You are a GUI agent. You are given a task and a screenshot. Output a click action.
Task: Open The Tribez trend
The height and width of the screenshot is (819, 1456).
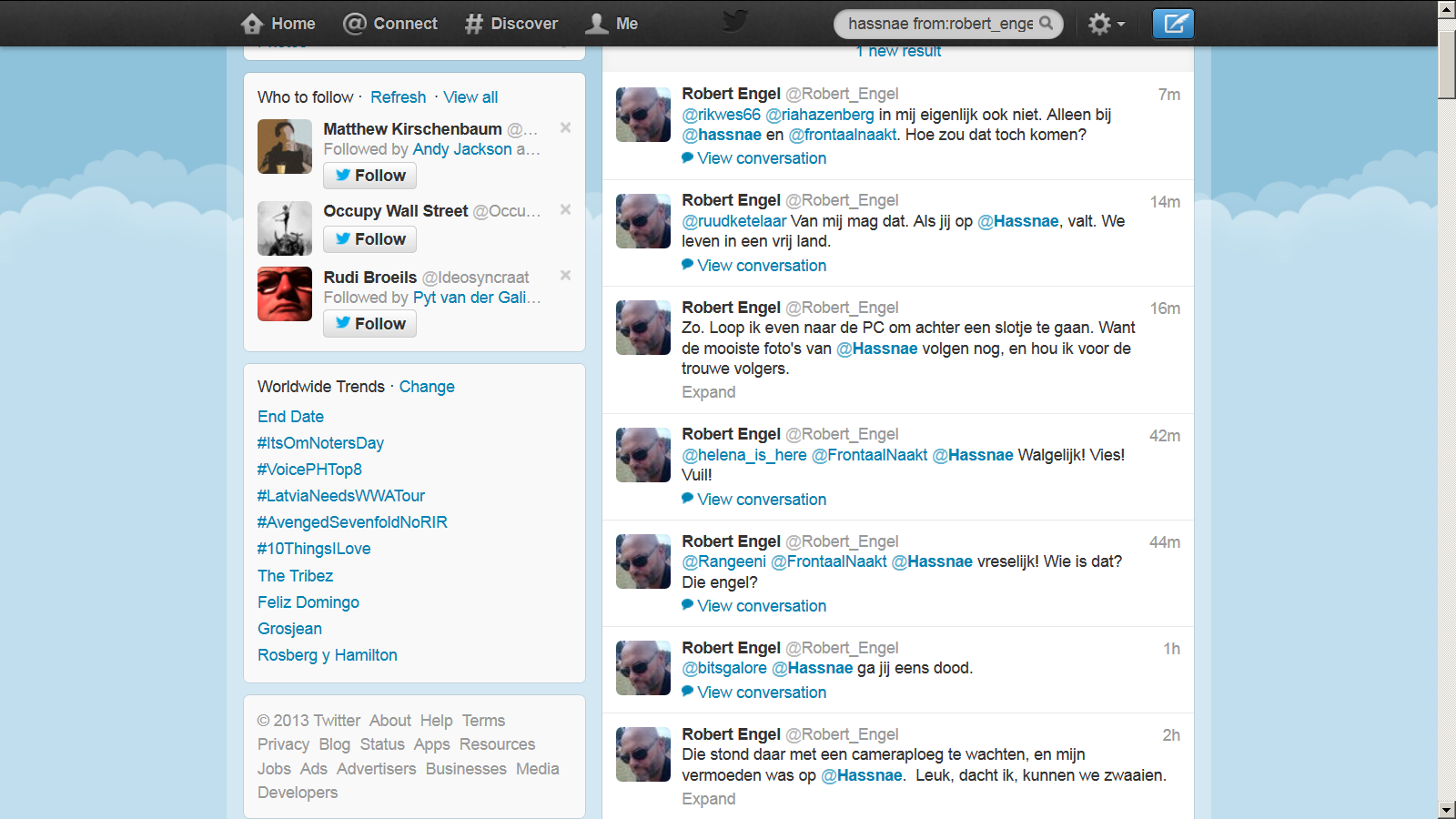tap(295, 576)
